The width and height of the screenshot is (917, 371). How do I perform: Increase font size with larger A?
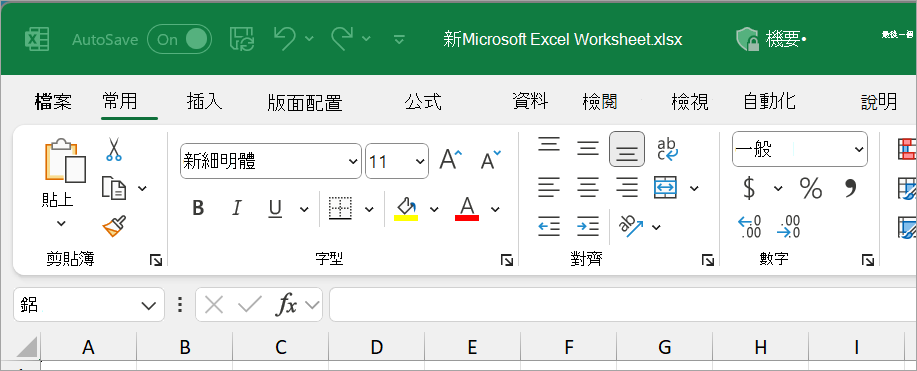(450, 160)
